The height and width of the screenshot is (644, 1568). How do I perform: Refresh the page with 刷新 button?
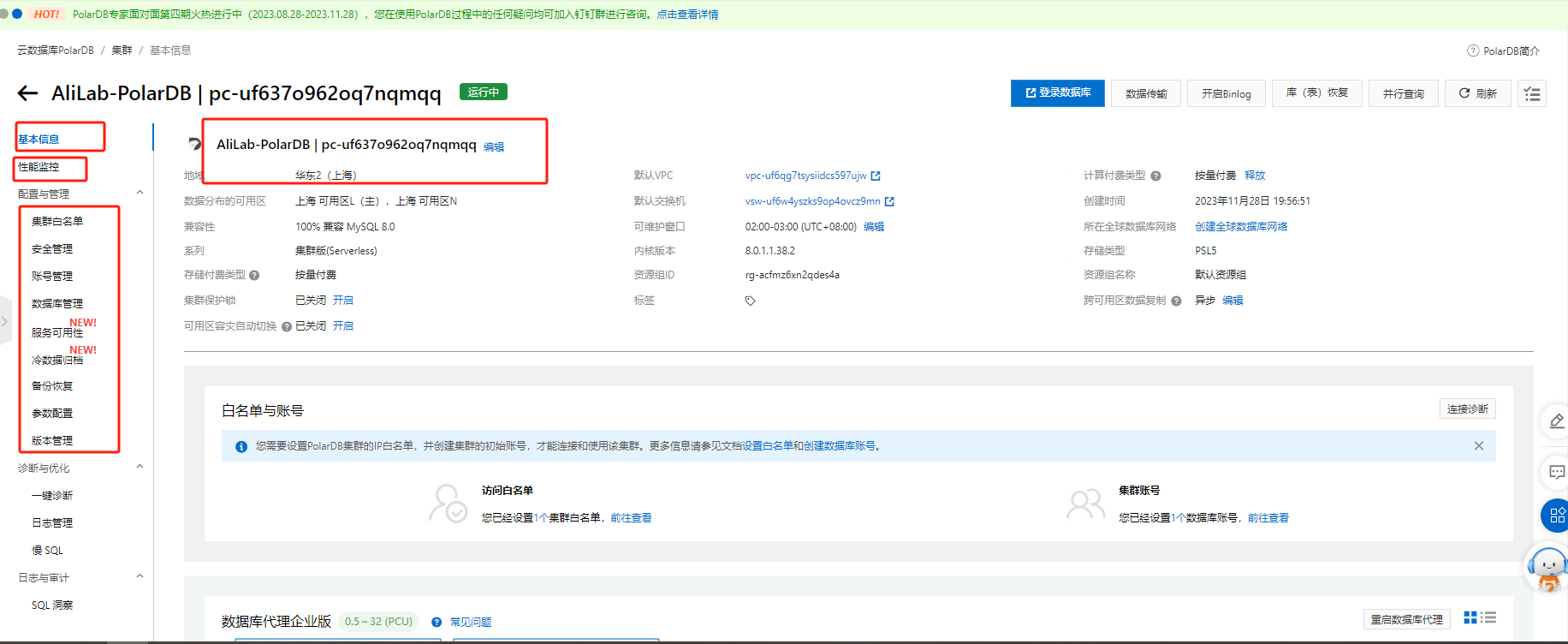point(1478,93)
